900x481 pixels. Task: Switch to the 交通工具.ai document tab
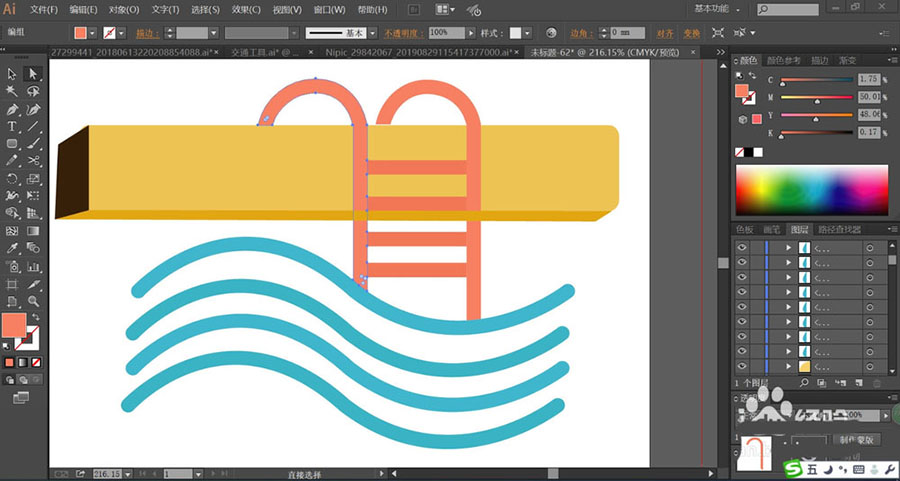click(263, 52)
